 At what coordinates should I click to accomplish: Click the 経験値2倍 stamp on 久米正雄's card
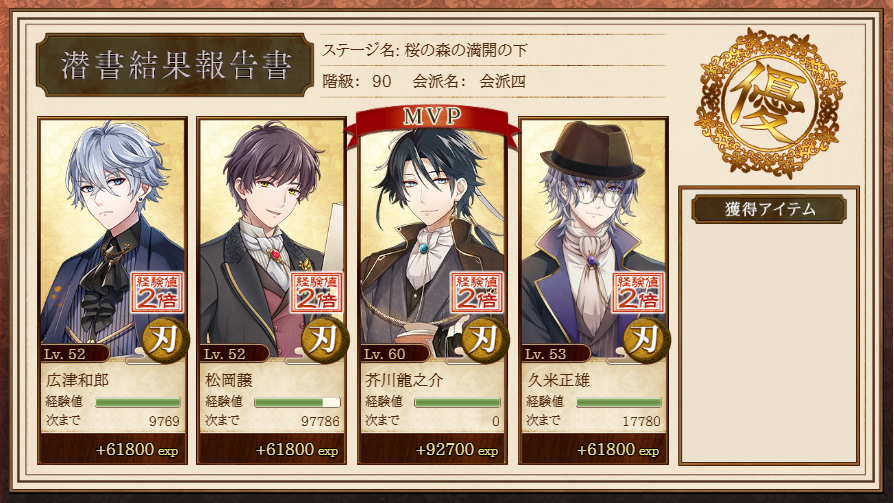tap(639, 293)
